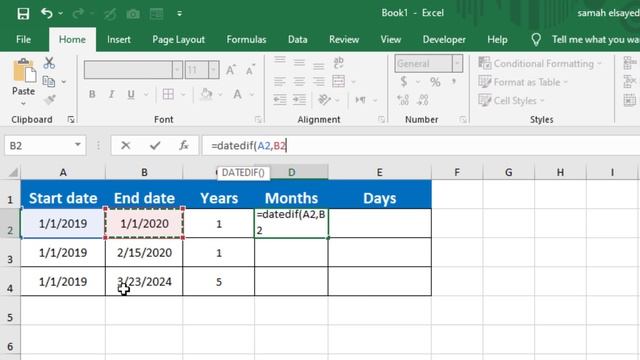Expand the Paste options arrow

(23, 104)
